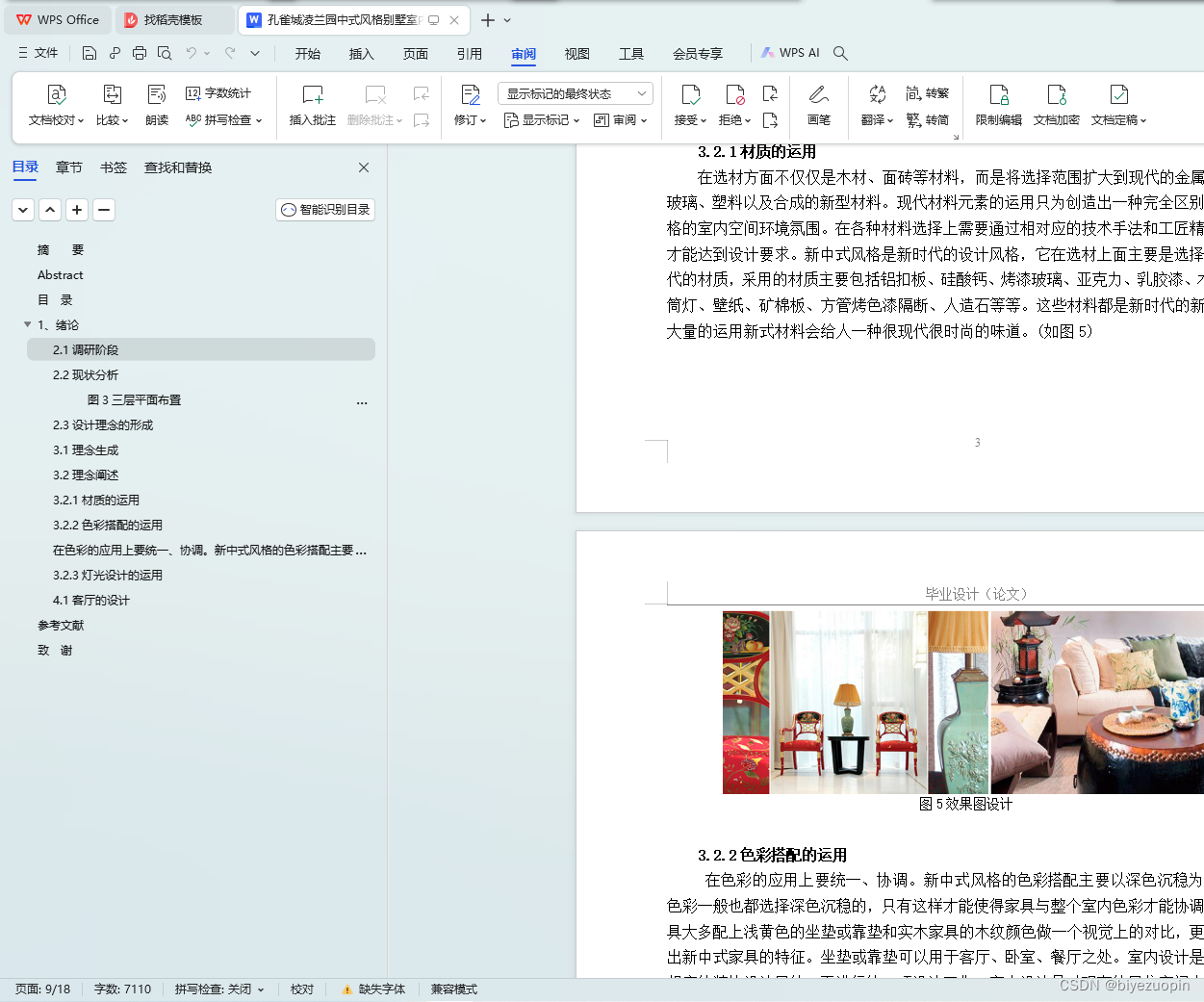Viewport: 1204px width, 1002px height.
Task: Click the plus button to add heading level
Action: click(x=77, y=210)
